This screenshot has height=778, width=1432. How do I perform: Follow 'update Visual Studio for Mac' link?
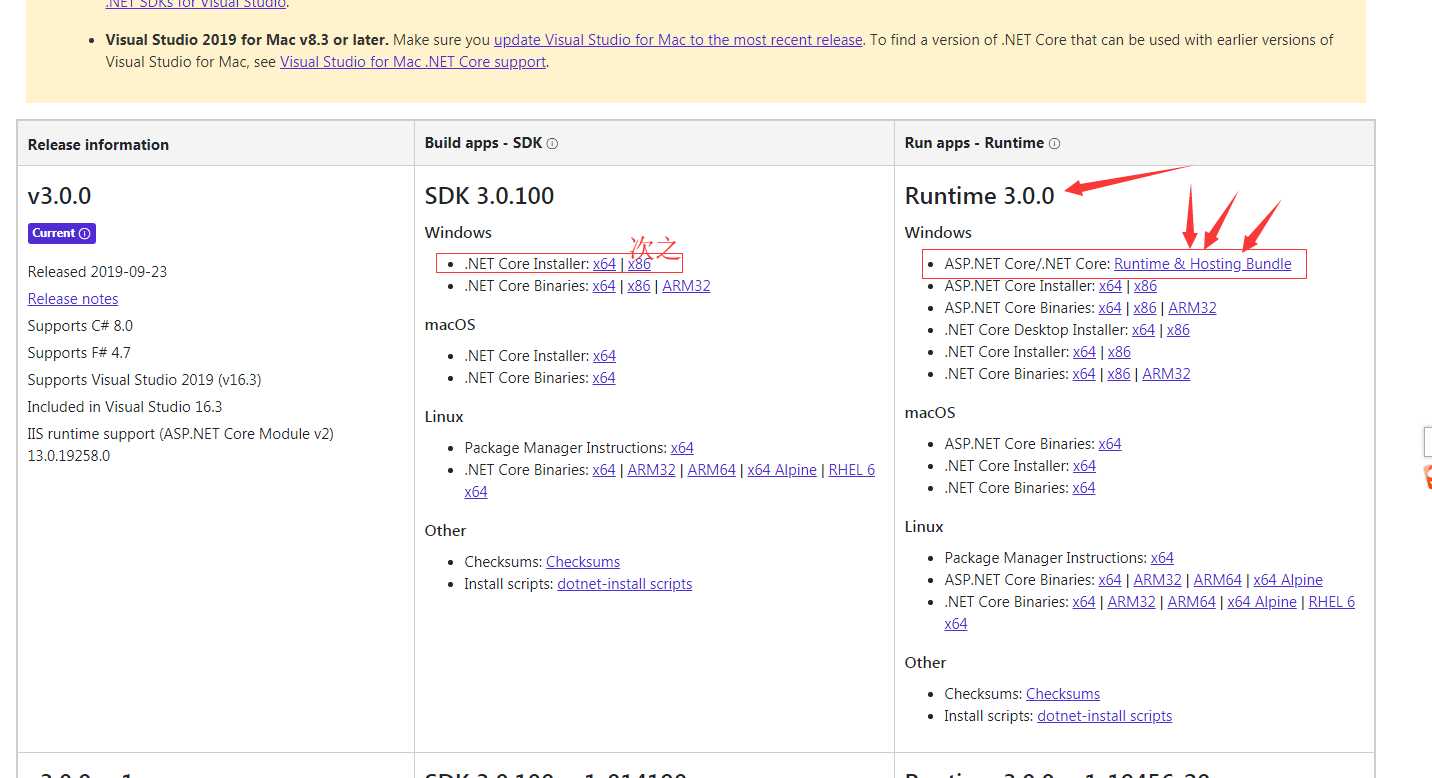pos(678,40)
